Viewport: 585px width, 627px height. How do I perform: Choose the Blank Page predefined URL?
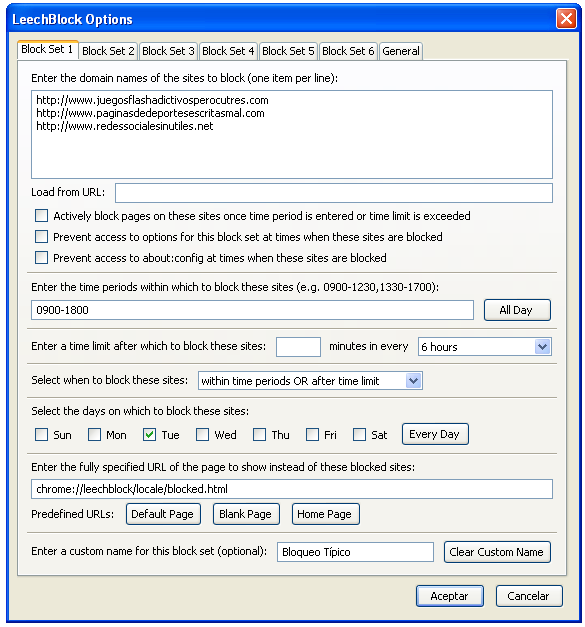pos(246,514)
